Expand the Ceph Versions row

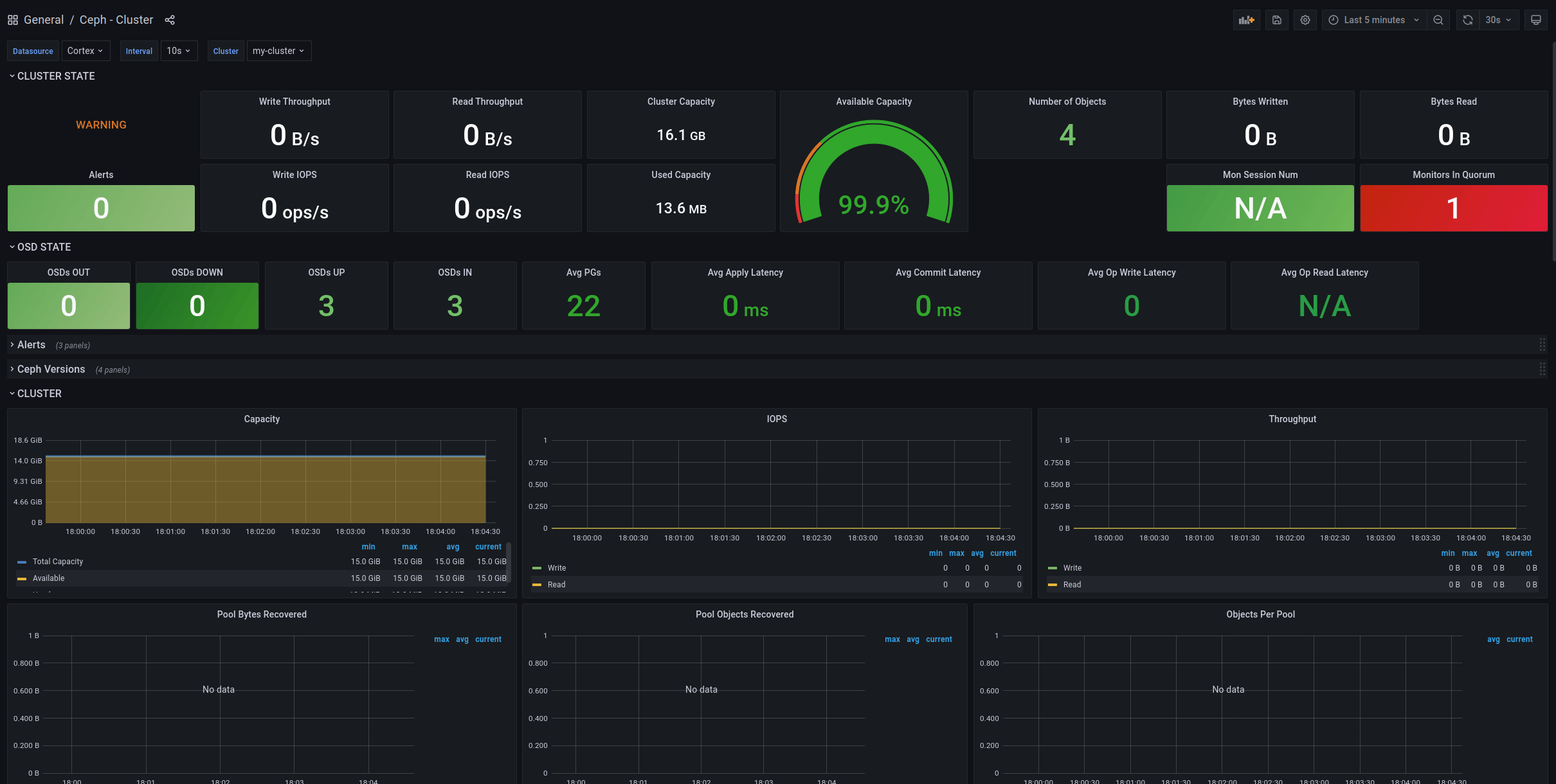point(51,370)
